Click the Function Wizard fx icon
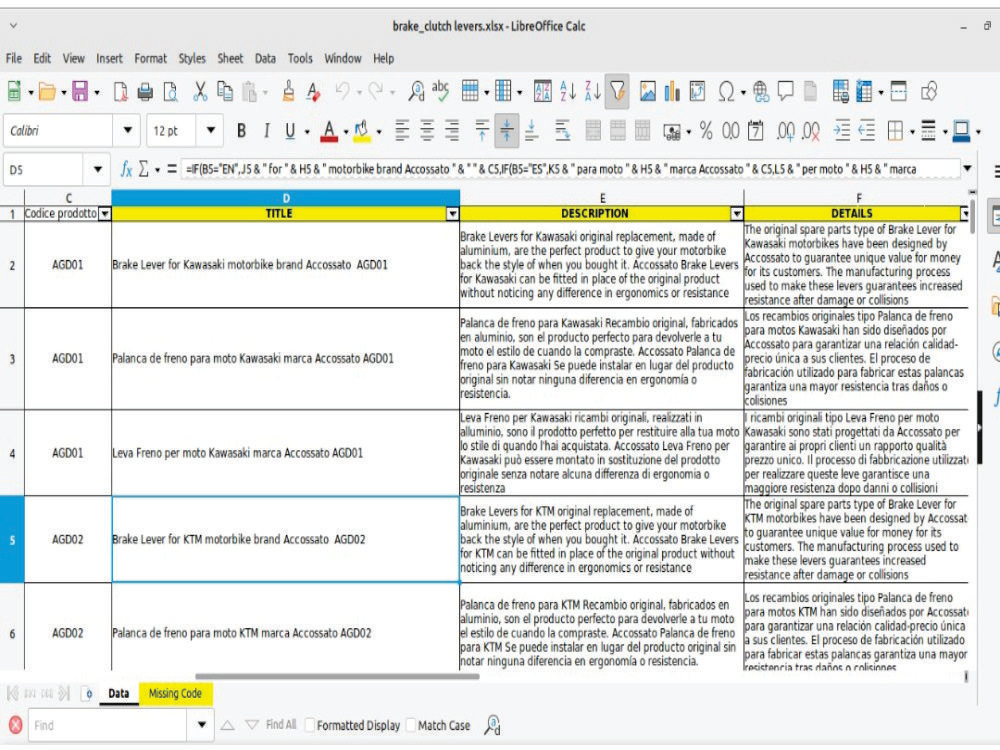 [126, 169]
